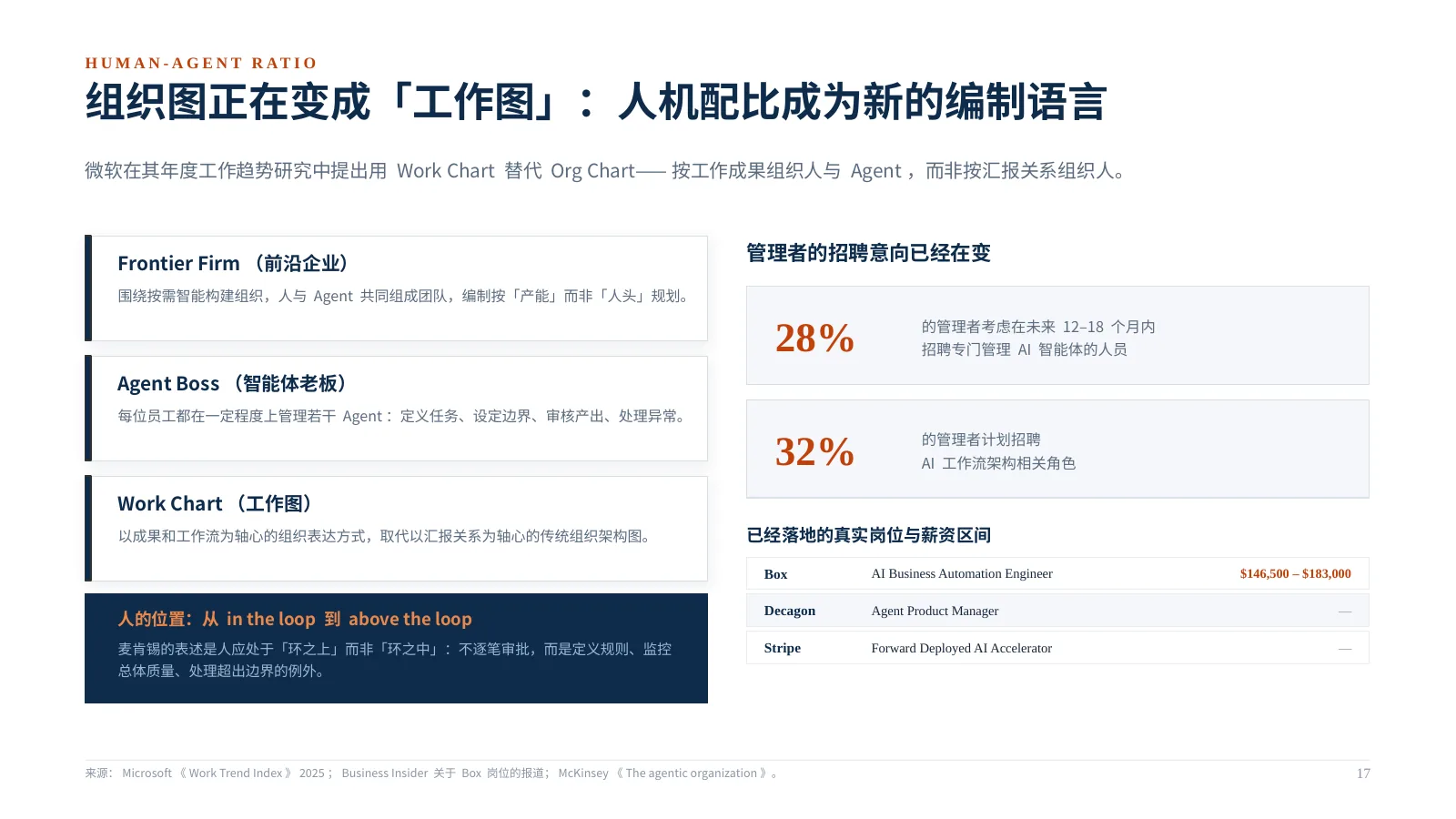Click the main title beginning 组织图正在变成
The width and height of the screenshot is (1456, 819).
click(596, 102)
